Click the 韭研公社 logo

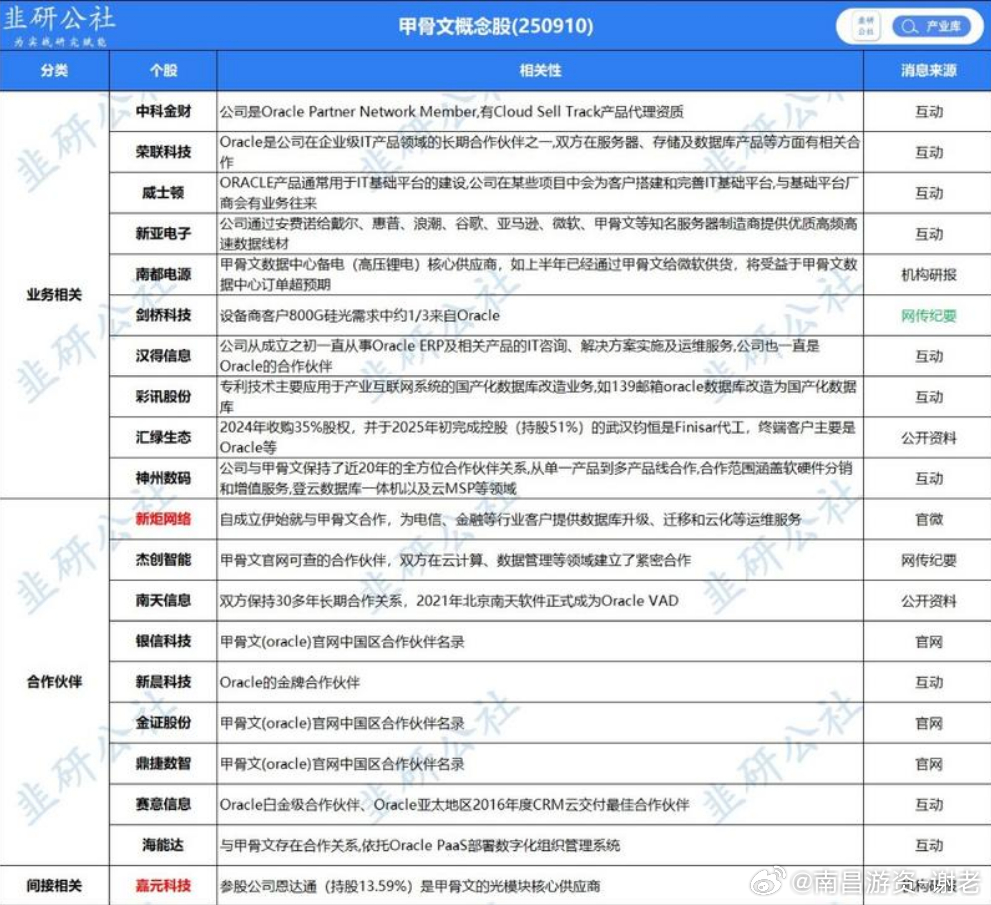59,25
